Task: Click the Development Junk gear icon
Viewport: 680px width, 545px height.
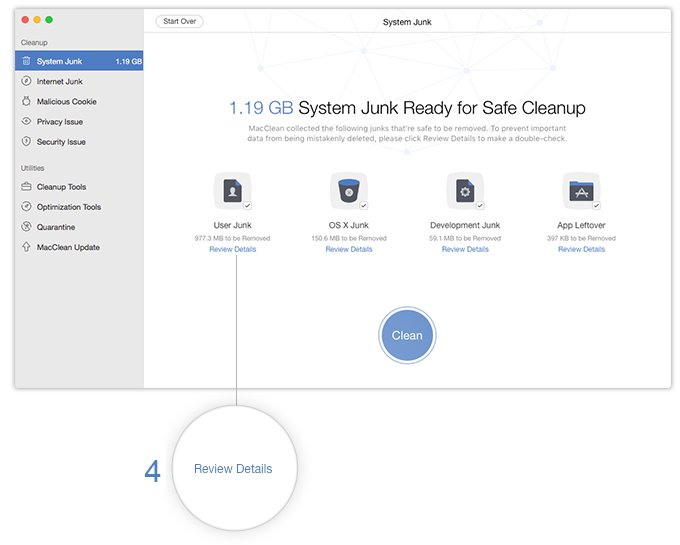Action: pos(465,190)
